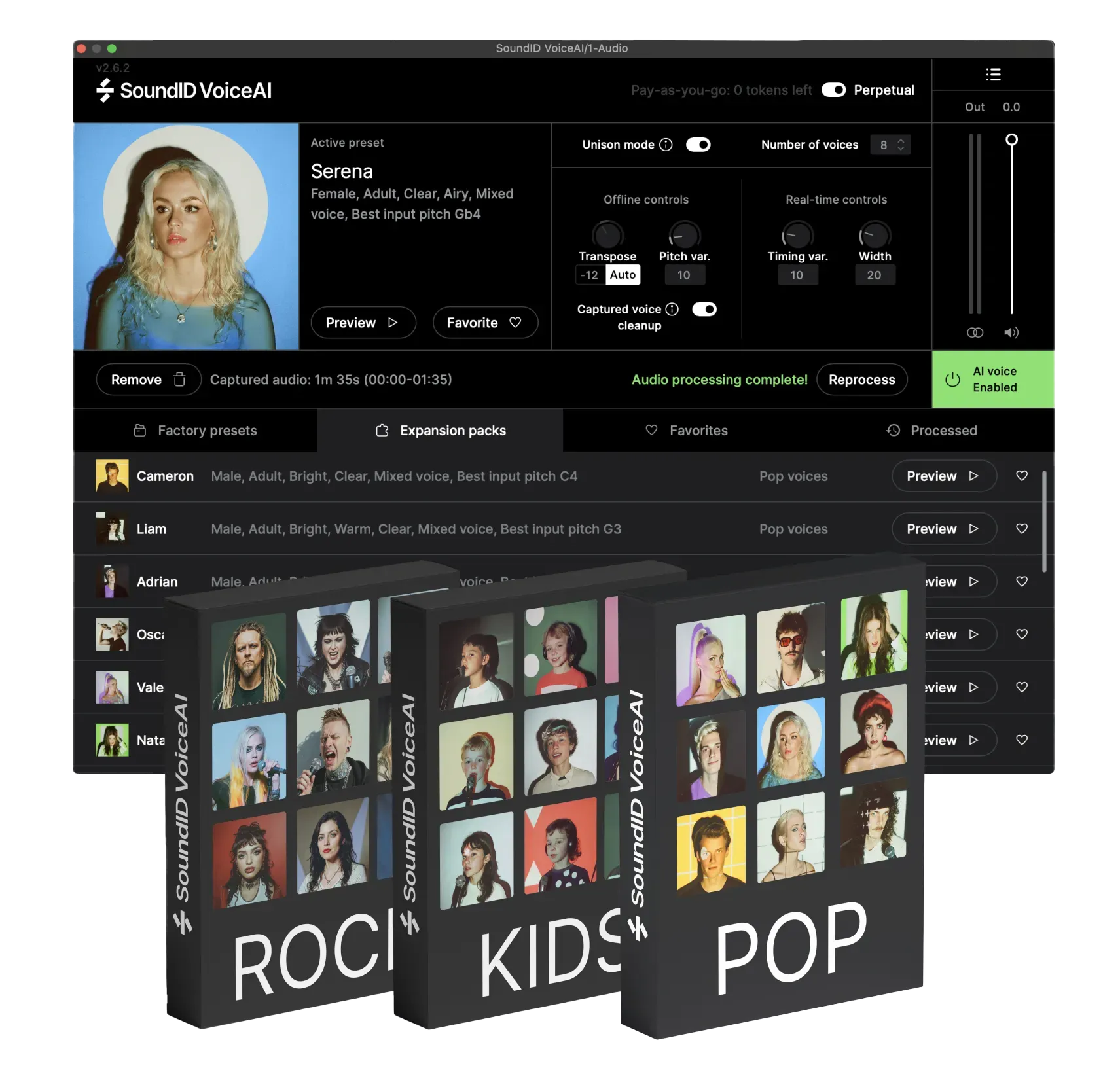The width and height of the screenshot is (1120, 1070).
Task: Turn the Transpose knob
Action: tap(607, 234)
